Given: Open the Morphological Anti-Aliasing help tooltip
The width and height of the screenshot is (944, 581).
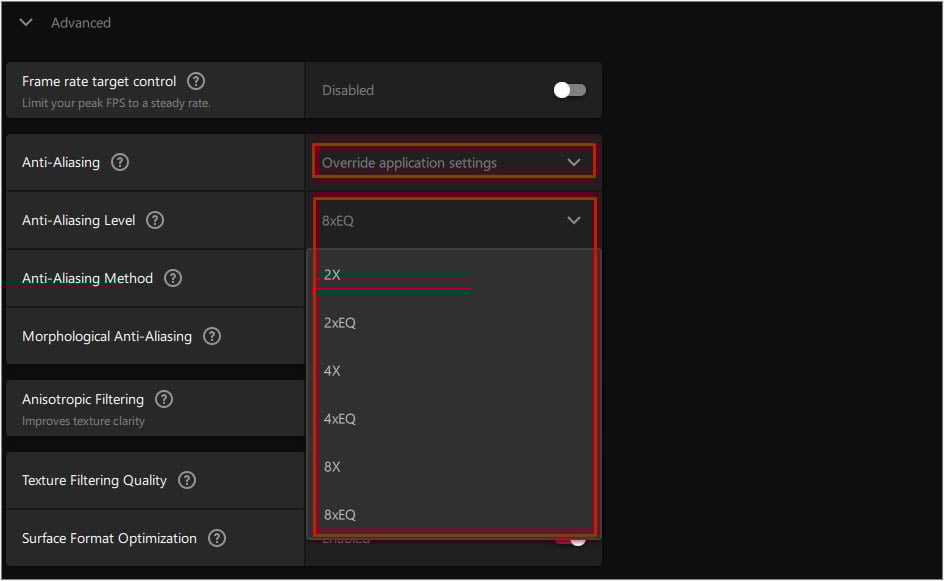Looking at the screenshot, I should (x=211, y=337).
